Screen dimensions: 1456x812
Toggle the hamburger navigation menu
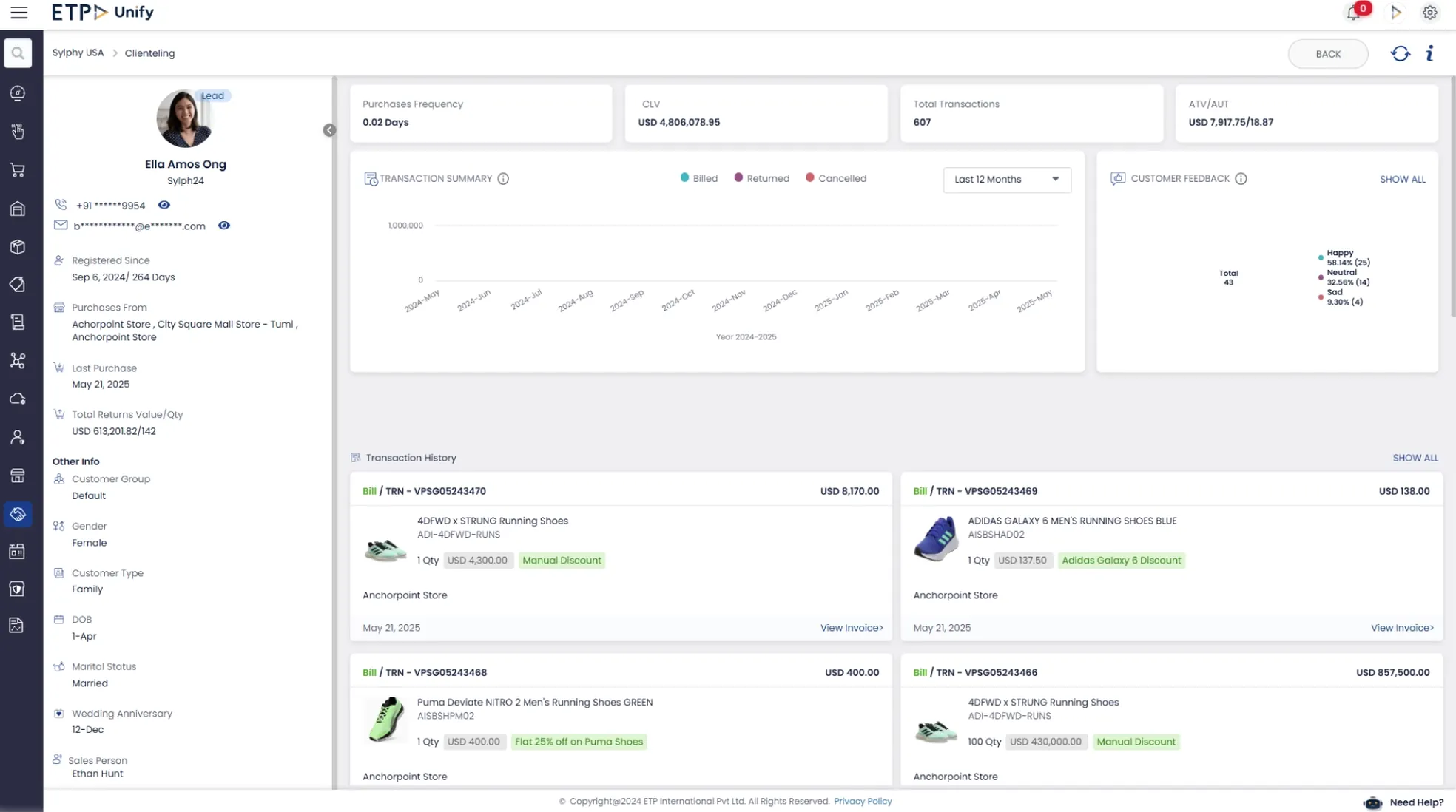pos(19,12)
